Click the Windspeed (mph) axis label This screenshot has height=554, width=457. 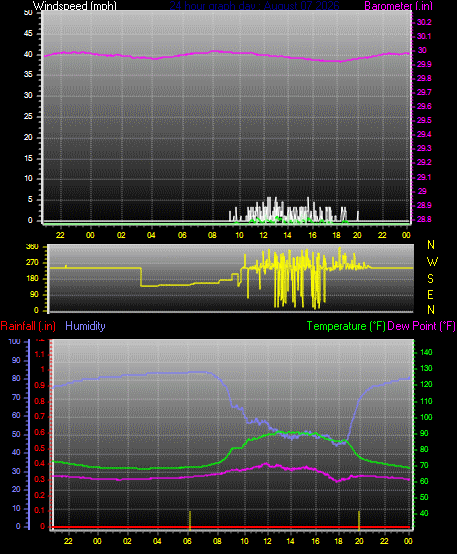click(x=75, y=6)
